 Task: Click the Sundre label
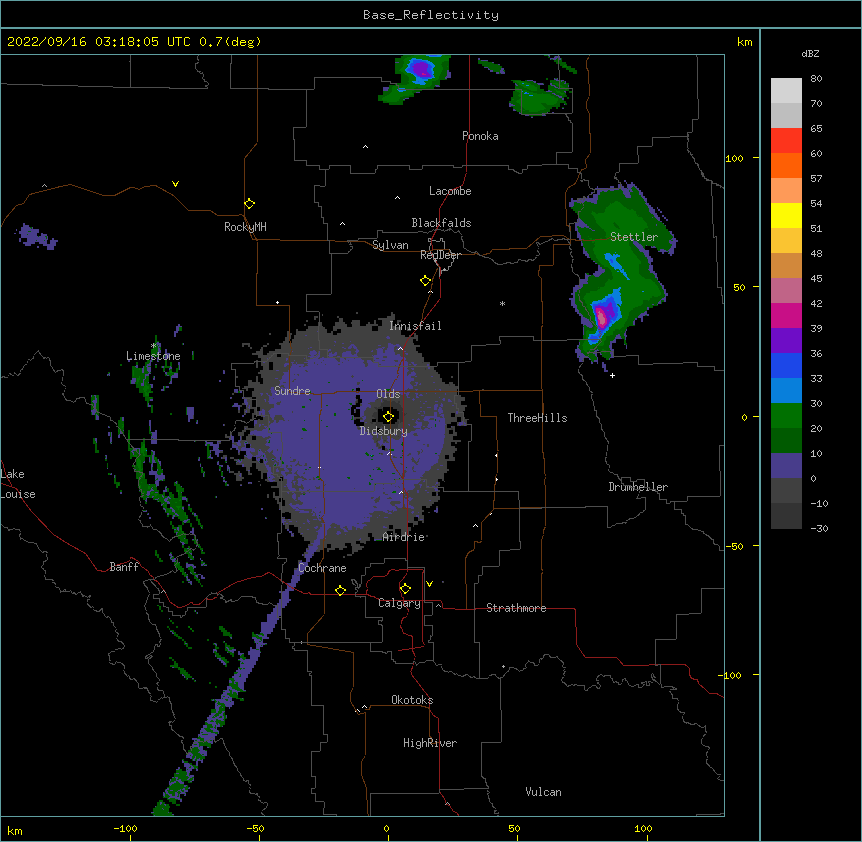(292, 391)
